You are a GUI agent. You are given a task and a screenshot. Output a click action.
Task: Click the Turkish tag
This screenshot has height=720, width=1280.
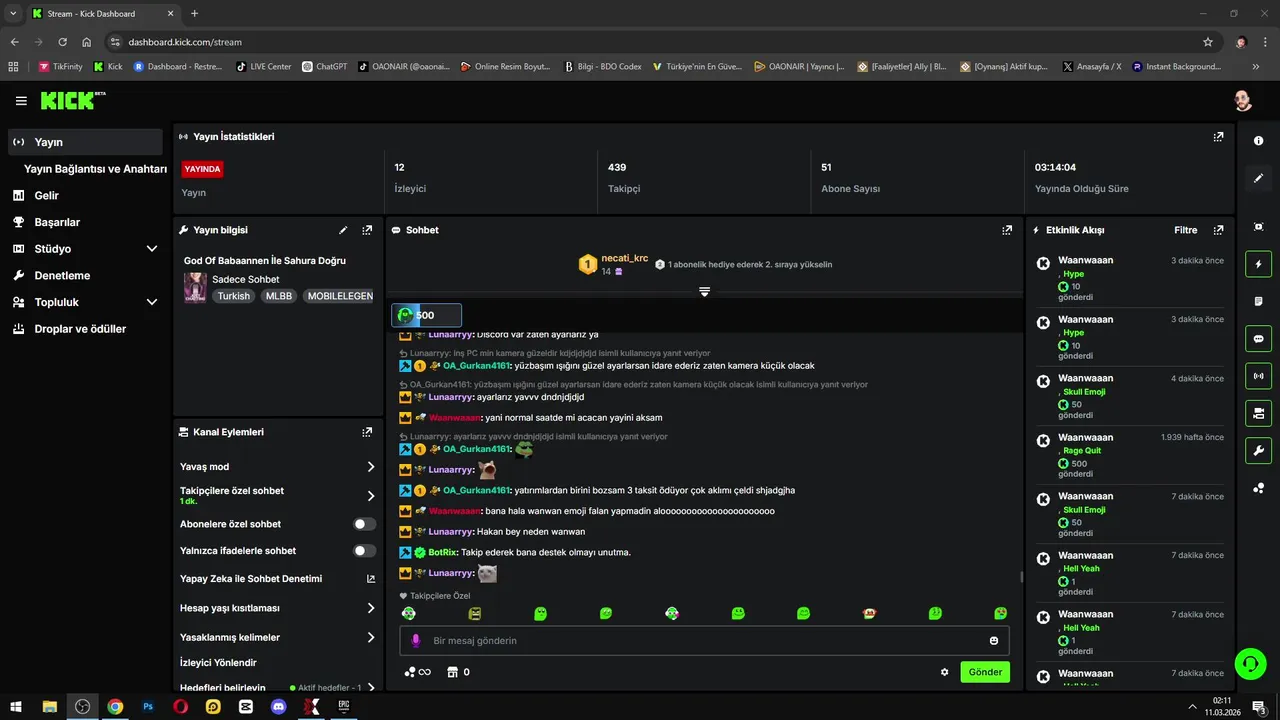pyautogui.click(x=234, y=296)
